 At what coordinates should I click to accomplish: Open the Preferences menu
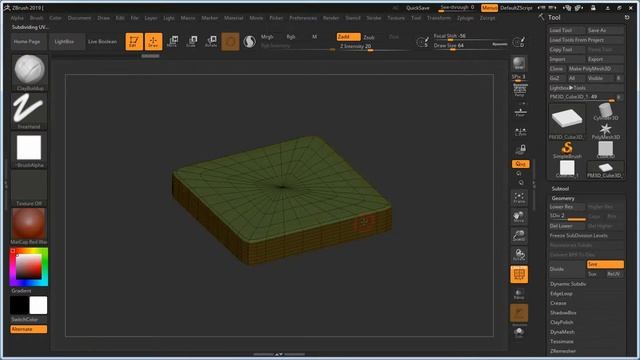click(303, 18)
